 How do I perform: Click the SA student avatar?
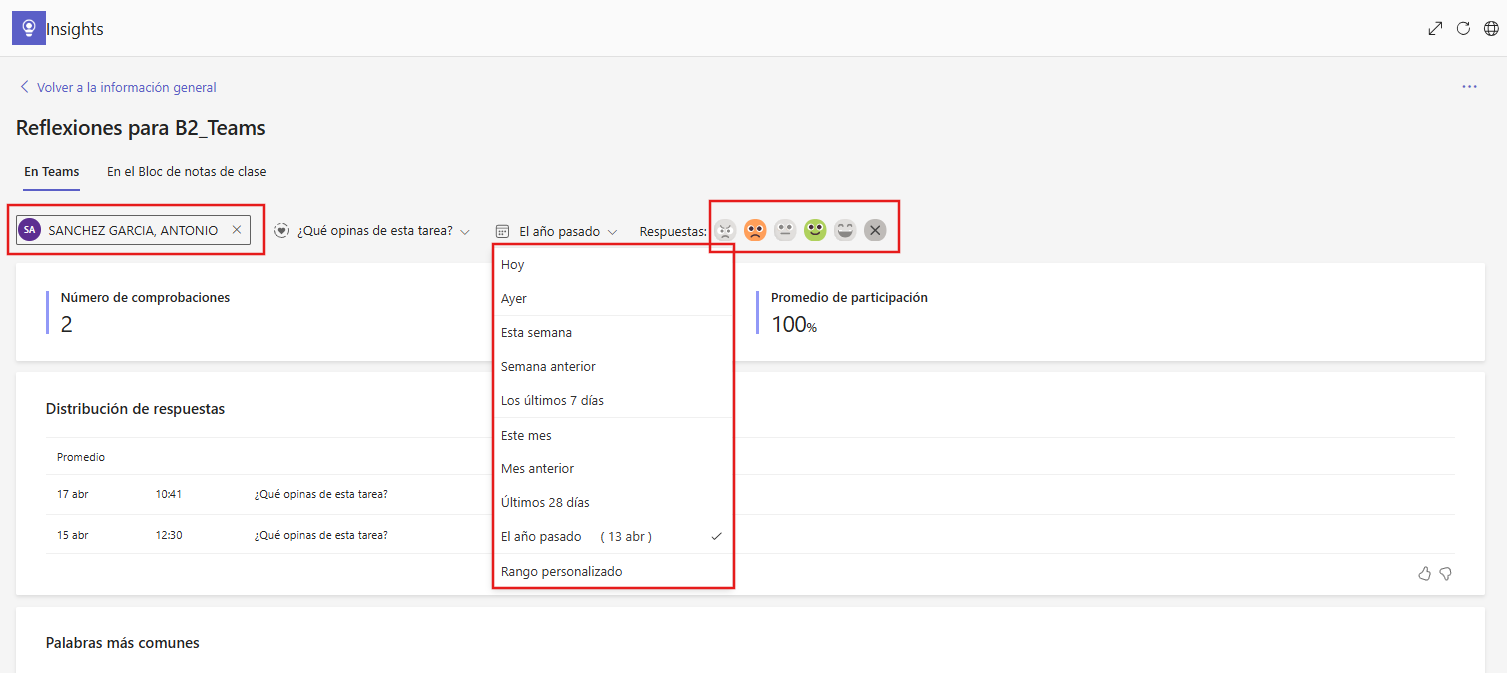[30, 230]
